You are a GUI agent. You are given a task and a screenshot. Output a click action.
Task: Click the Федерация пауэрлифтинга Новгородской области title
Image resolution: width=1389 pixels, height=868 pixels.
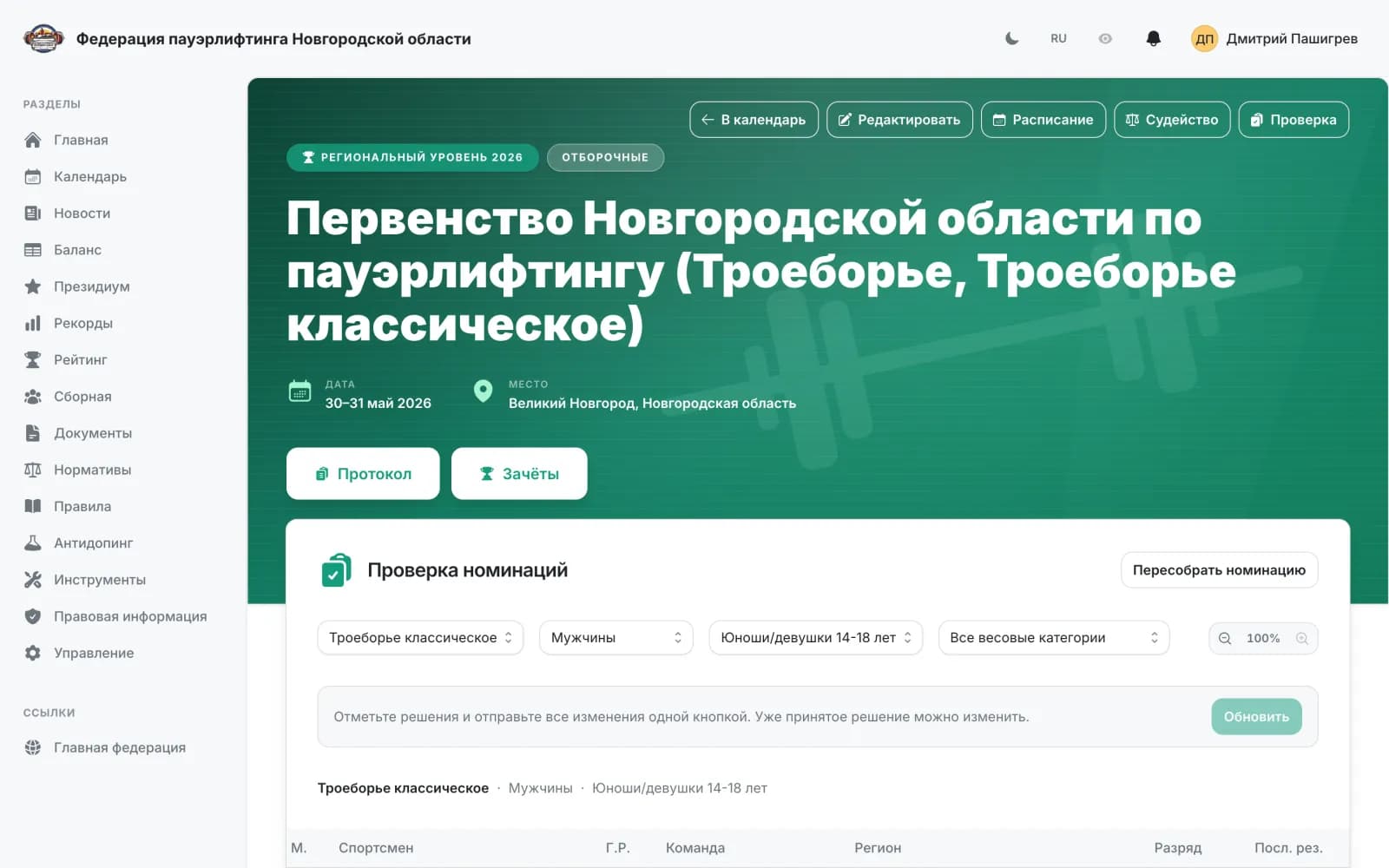(273, 38)
